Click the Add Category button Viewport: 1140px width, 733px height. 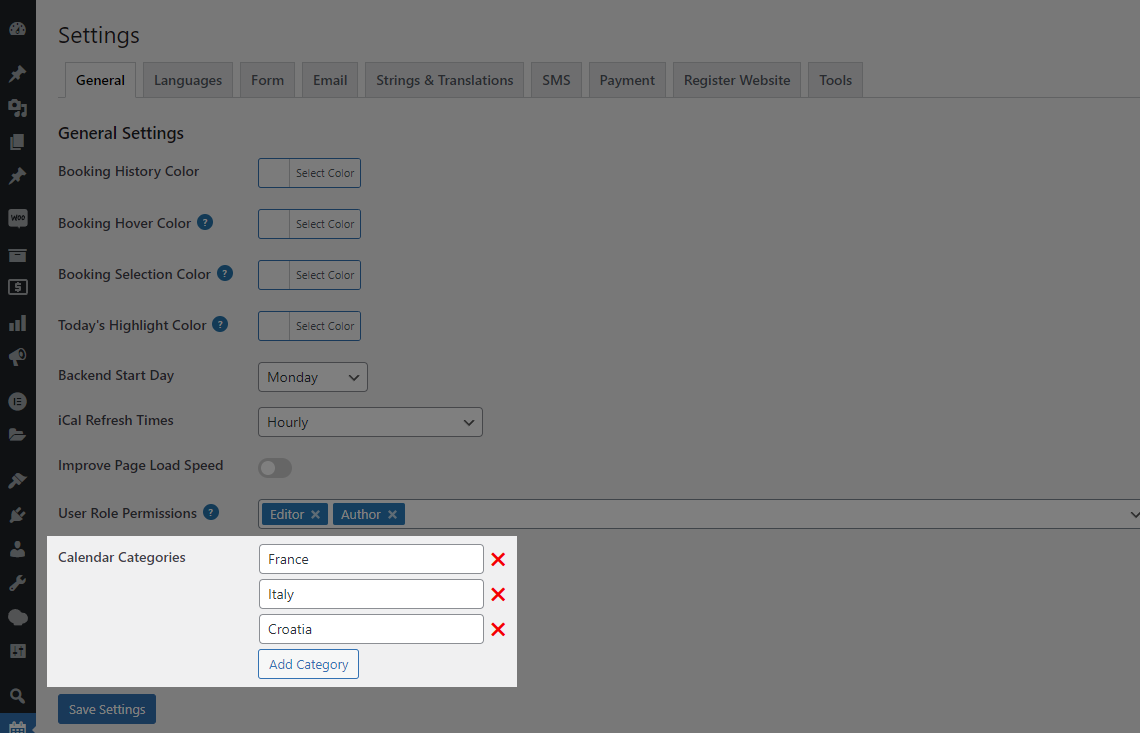point(308,663)
